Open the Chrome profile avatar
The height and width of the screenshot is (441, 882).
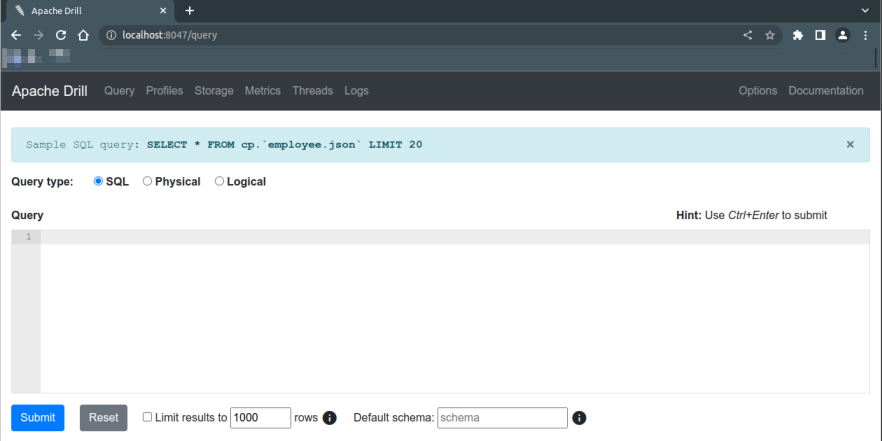842,35
